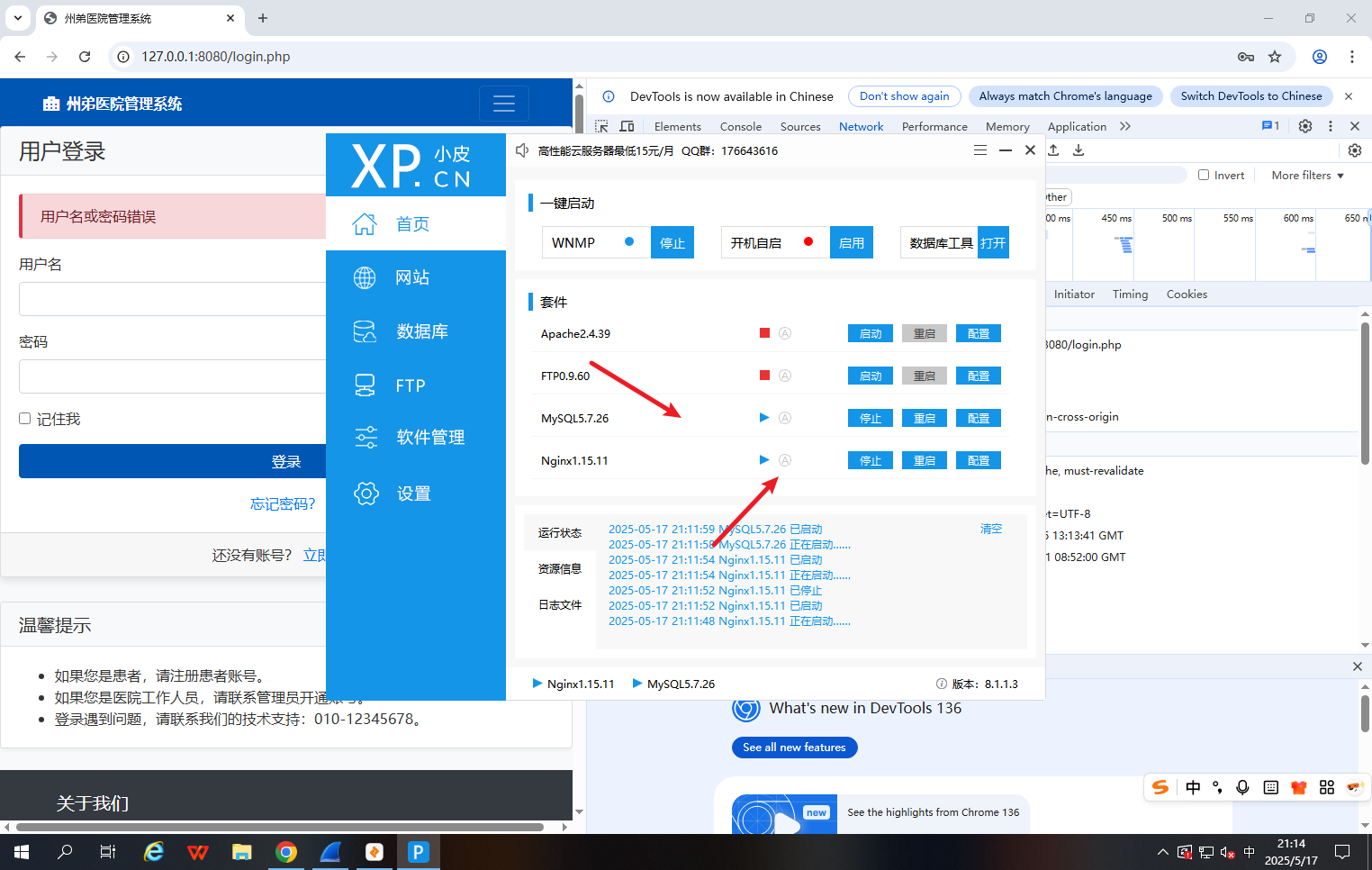
Task: Open the Sogou toolbox grid icon
Action: 1327,787
